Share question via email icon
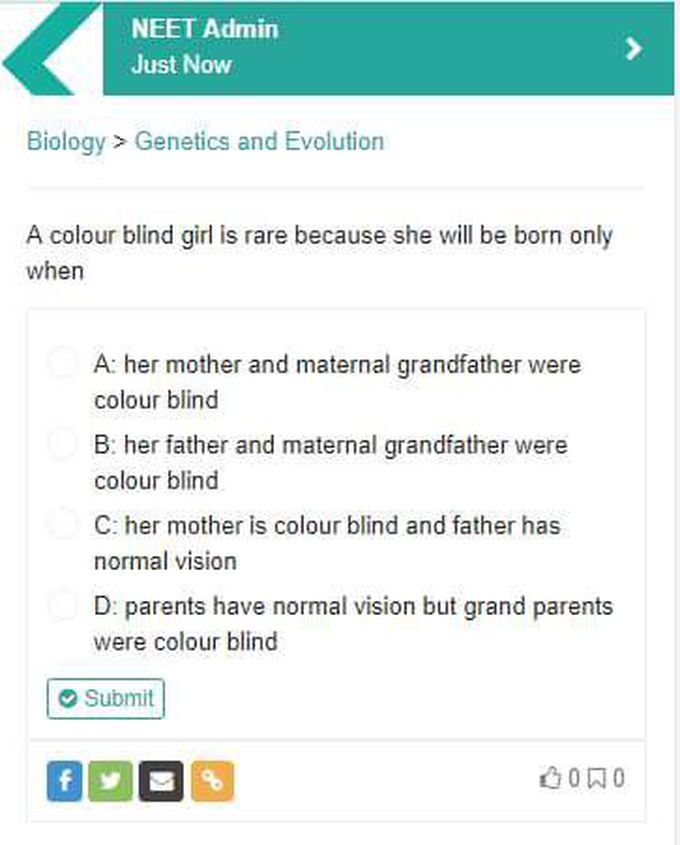The height and width of the screenshot is (845, 680). point(161,781)
